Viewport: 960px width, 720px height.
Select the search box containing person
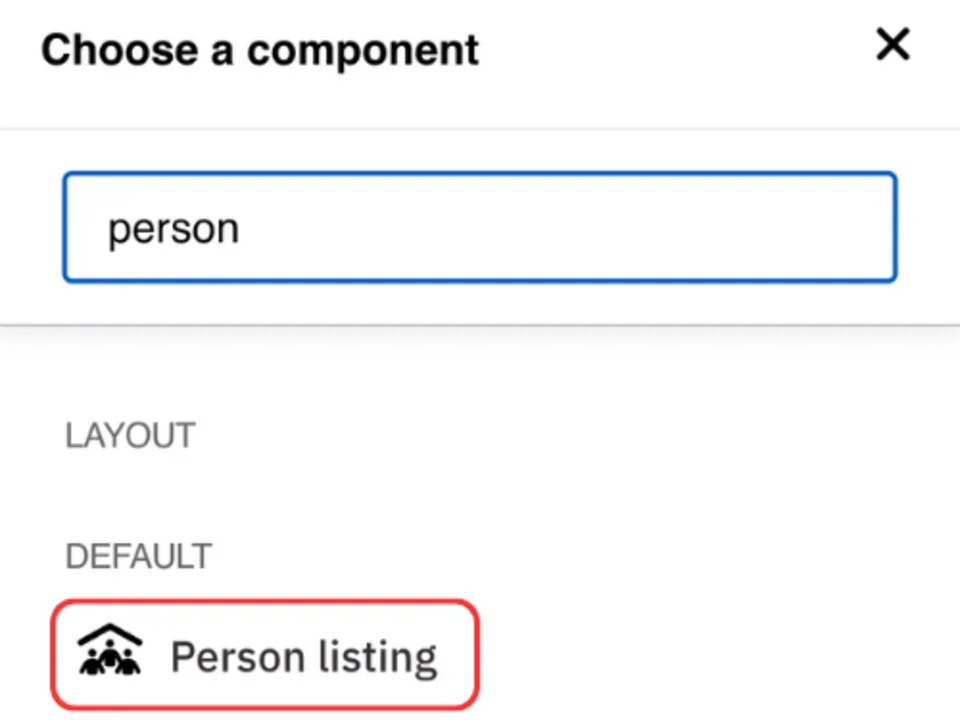pyautogui.click(x=480, y=227)
